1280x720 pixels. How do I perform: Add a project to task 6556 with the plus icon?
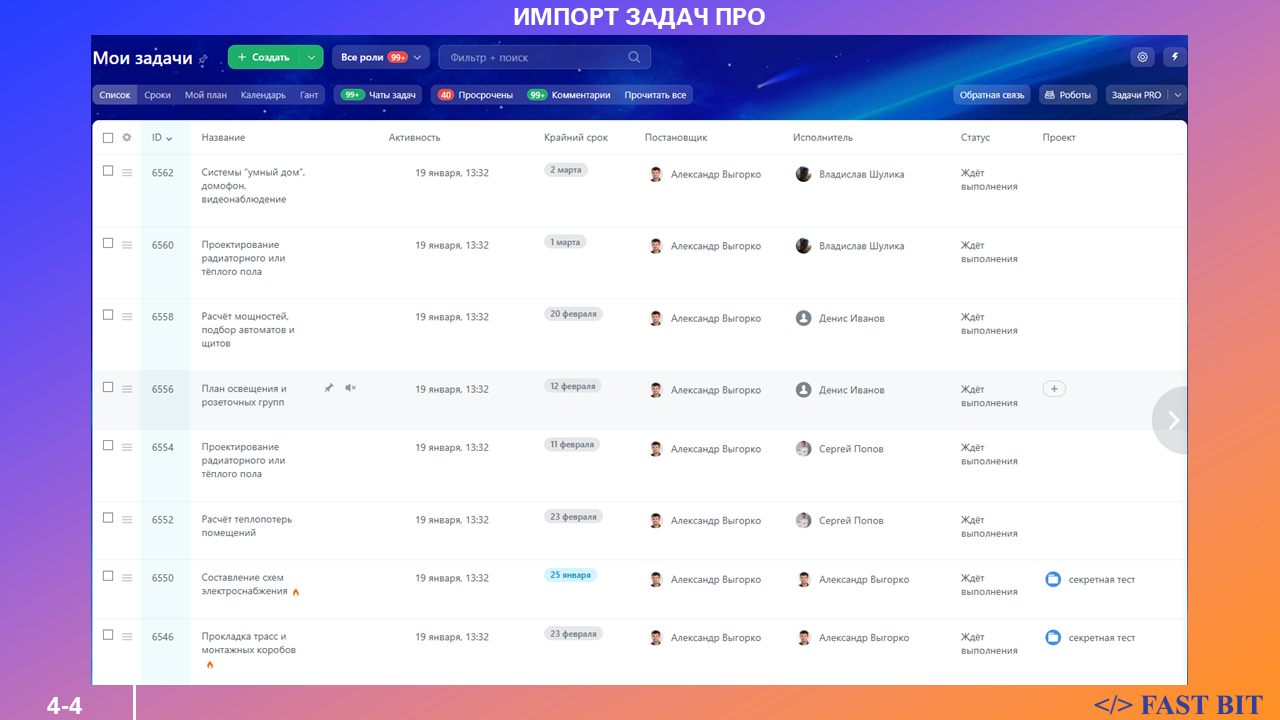pyautogui.click(x=1054, y=389)
